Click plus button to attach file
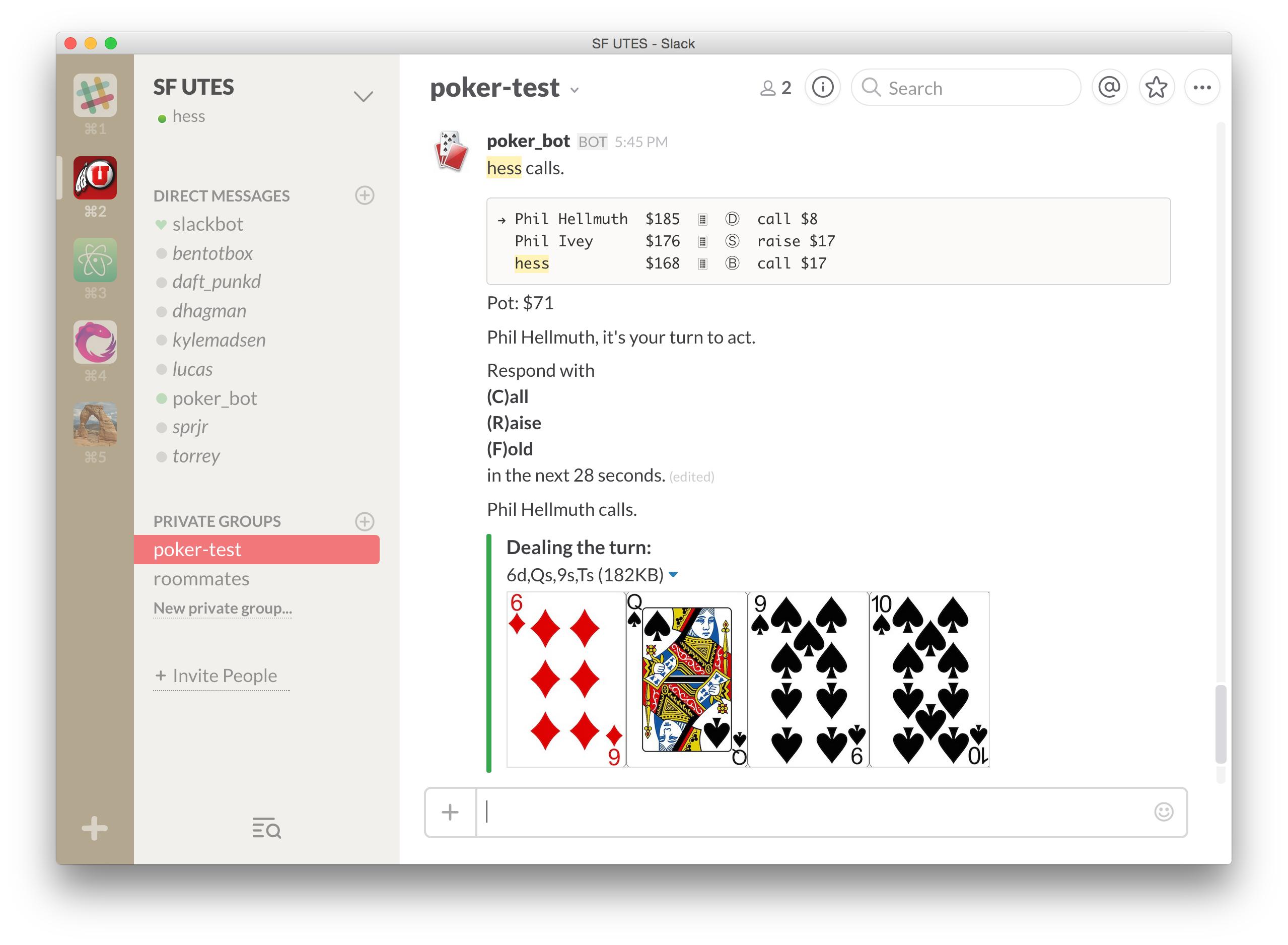The image size is (1288, 945). click(450, 812)
